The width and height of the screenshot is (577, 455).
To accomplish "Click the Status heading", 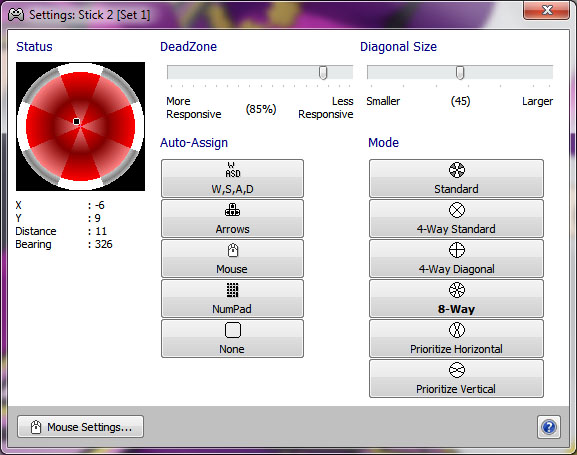I will pyautogui.click(x=34, y=47).
